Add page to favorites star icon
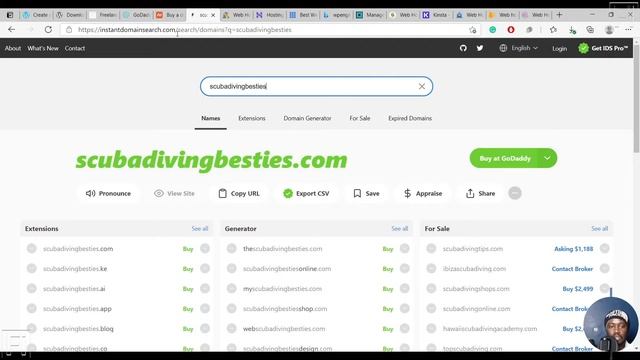Viewport: 640px width, 360px height. [473, 30]
